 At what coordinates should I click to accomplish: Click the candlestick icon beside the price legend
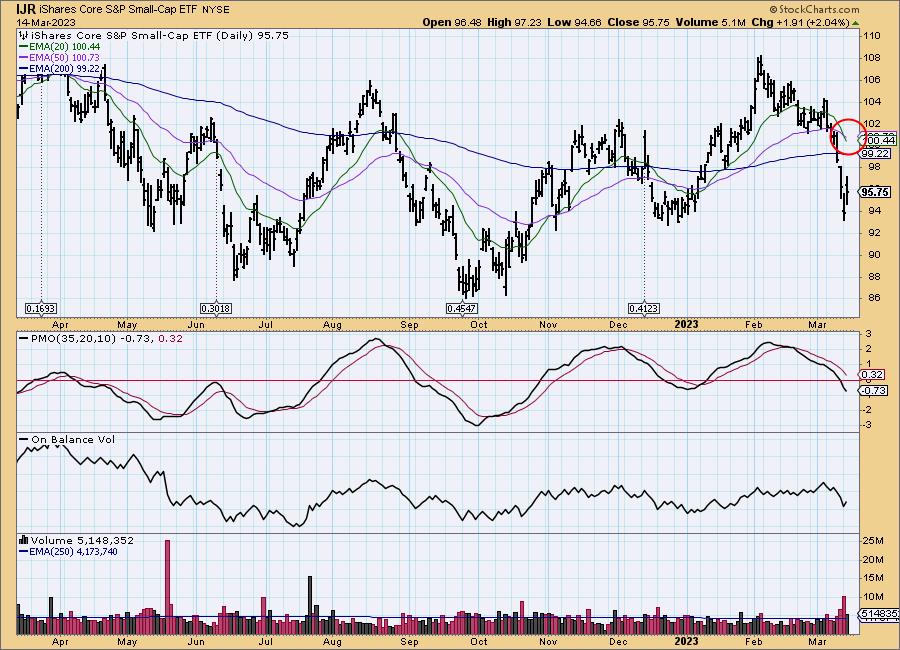[x=22, y=36]
